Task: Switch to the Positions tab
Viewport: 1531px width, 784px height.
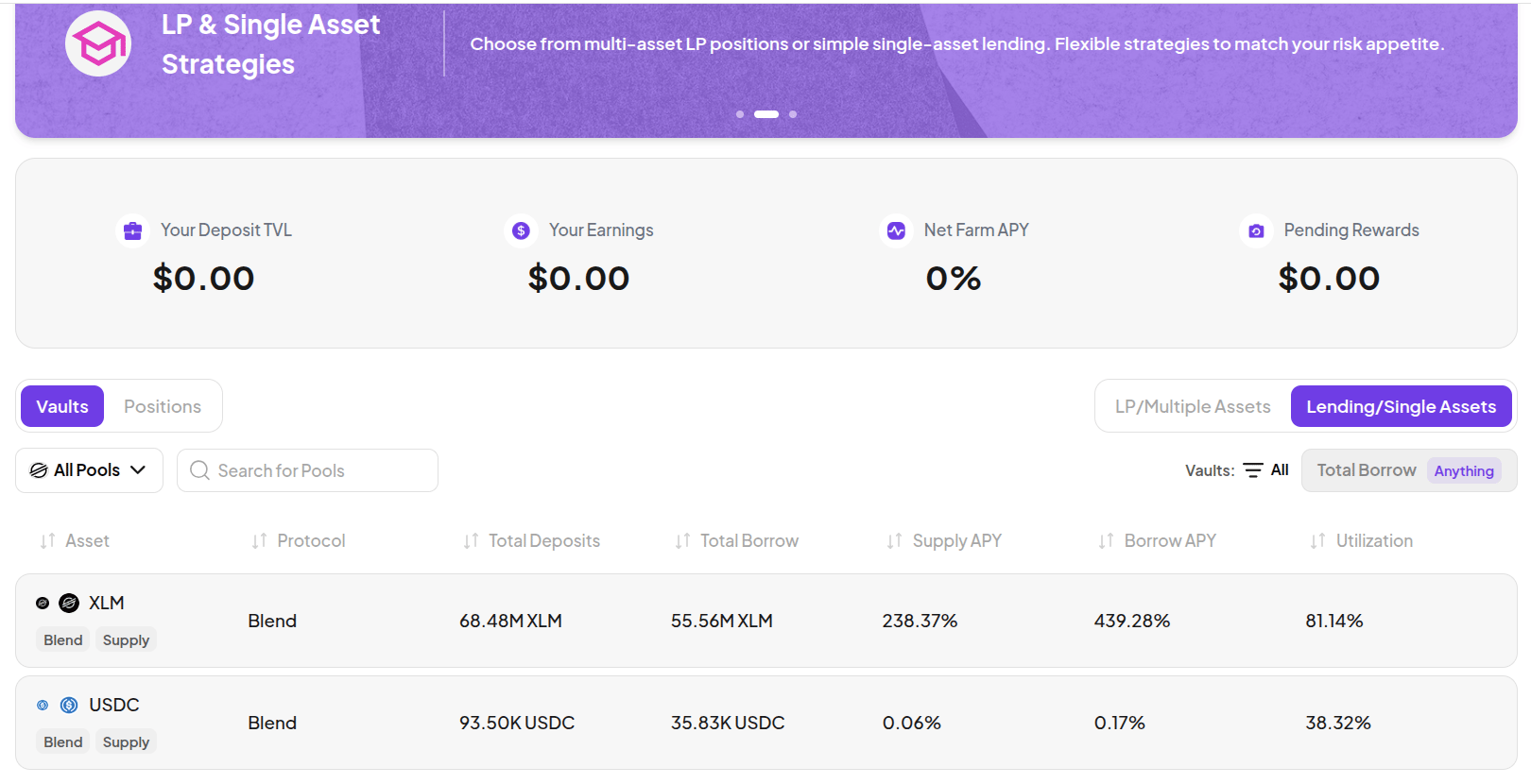Action: (163, 406)
